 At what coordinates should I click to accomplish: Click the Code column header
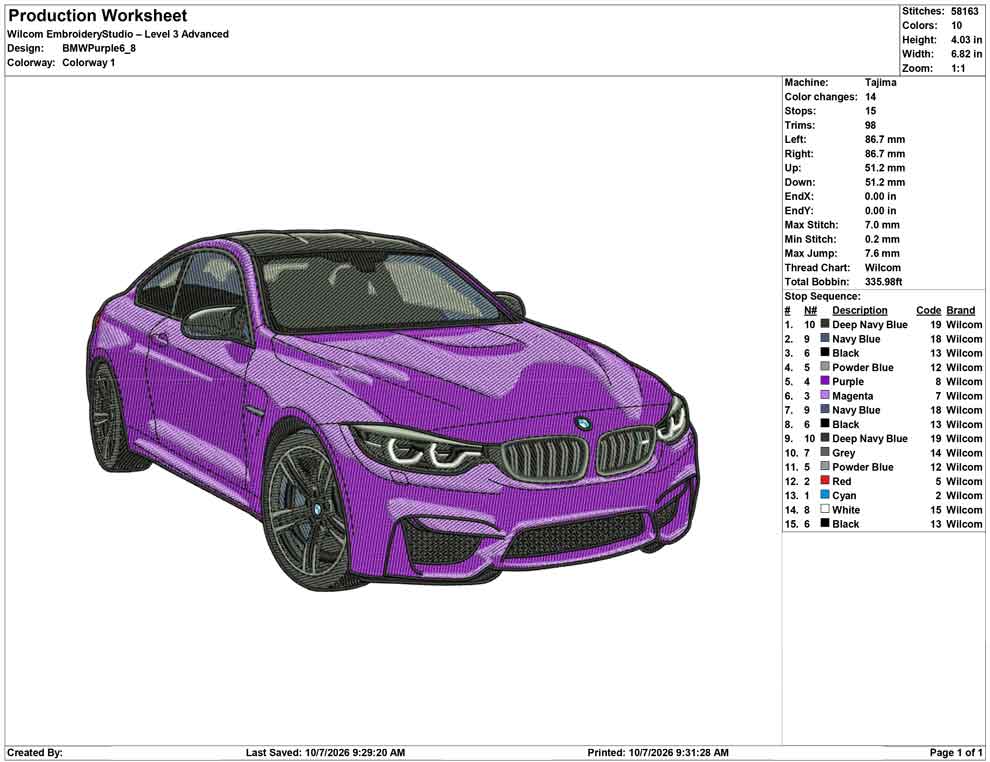click(928, 310)
